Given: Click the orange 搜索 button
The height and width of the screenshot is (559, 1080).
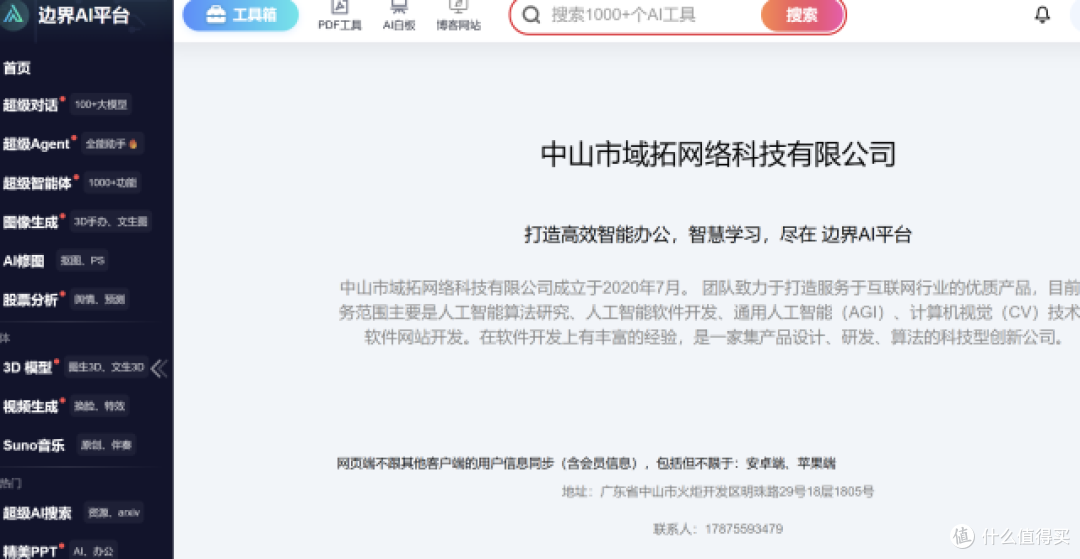Looking at the screenshot, I should pyautogui.click(x=802, y=15).
